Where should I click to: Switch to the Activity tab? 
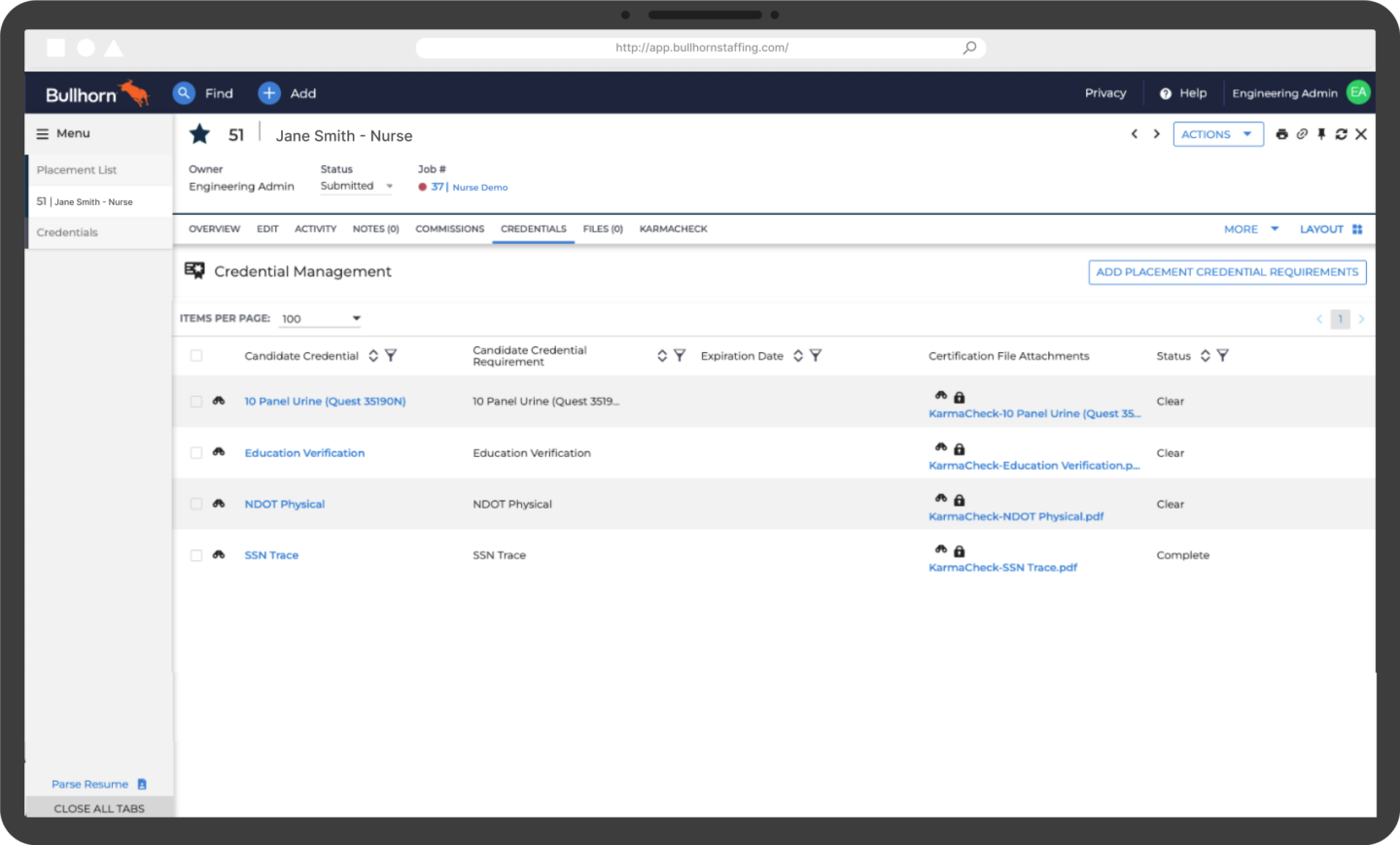(315, 229)
